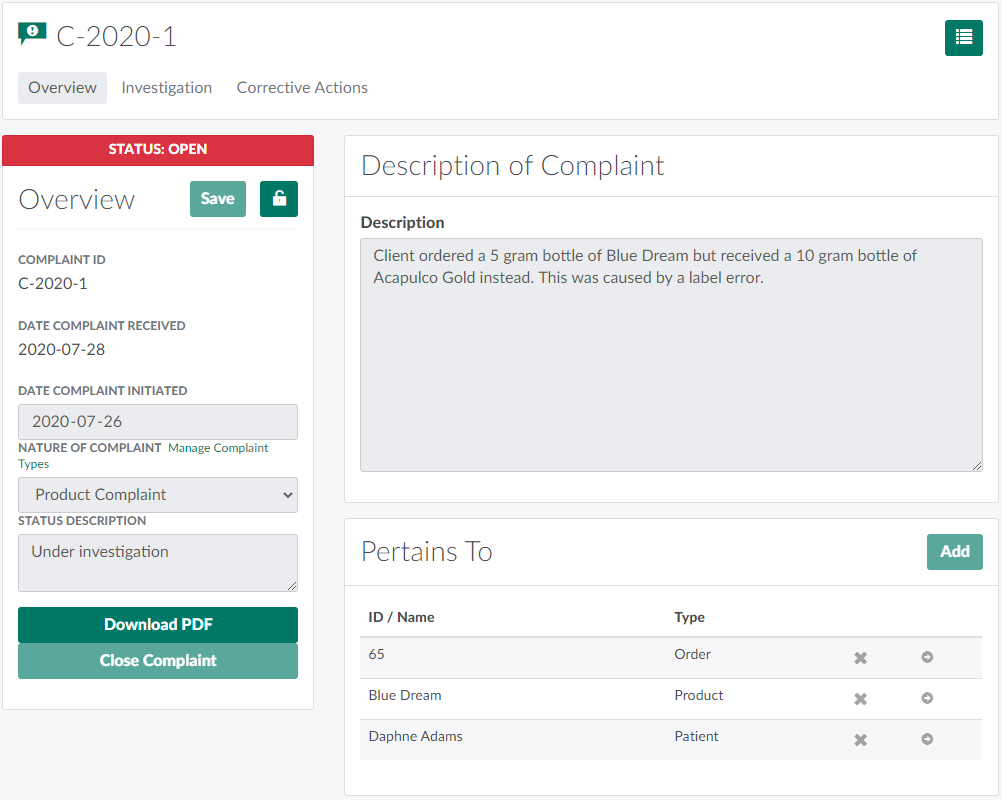This screenshot has height=800, width=1002.
Task: Switch to the Investigation tab
Action: [166, 88]
